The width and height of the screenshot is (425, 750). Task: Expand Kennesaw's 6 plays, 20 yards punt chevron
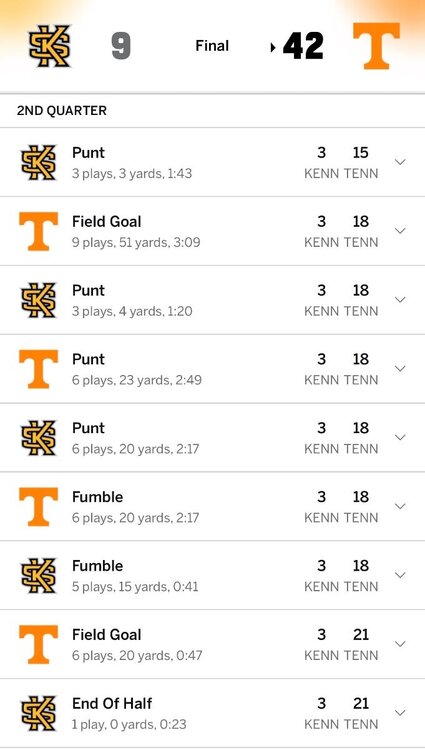(x=400, y=438)
